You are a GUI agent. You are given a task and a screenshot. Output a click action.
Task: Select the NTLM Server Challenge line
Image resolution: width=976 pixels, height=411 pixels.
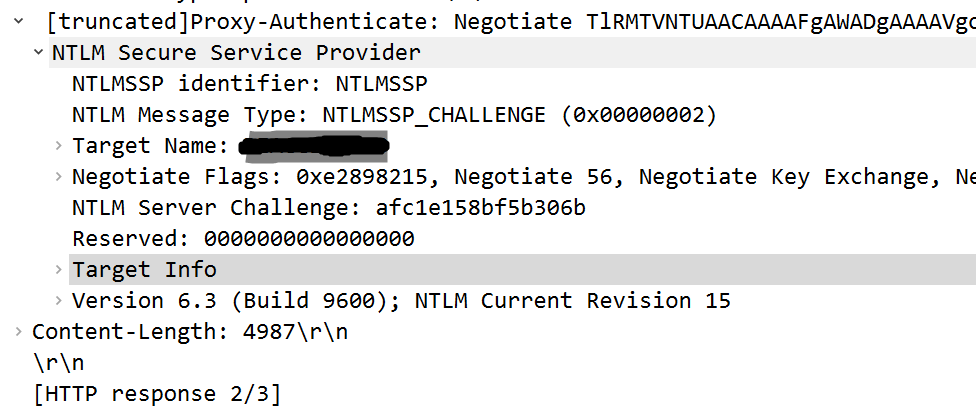328,208
